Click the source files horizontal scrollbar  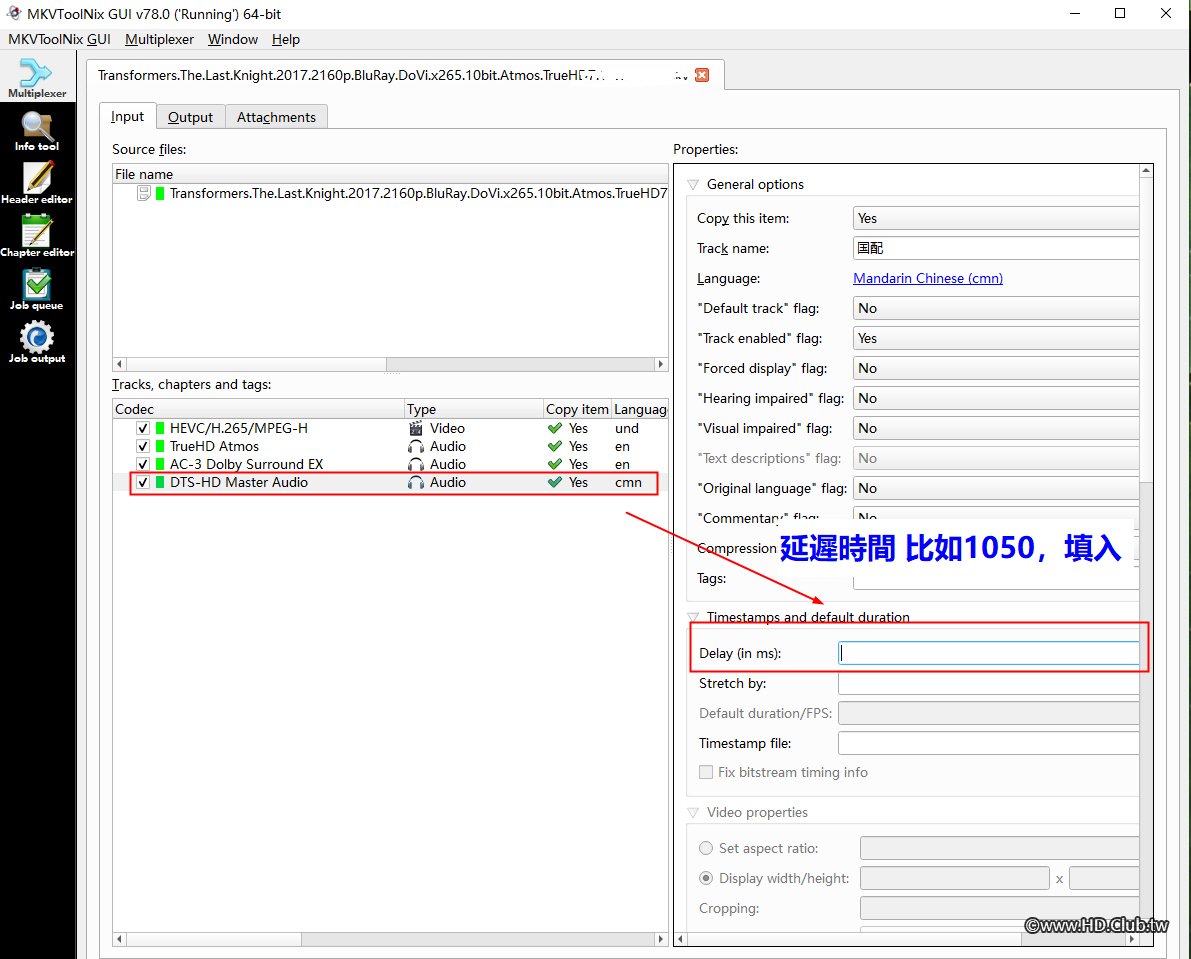(x=390, y=364)
